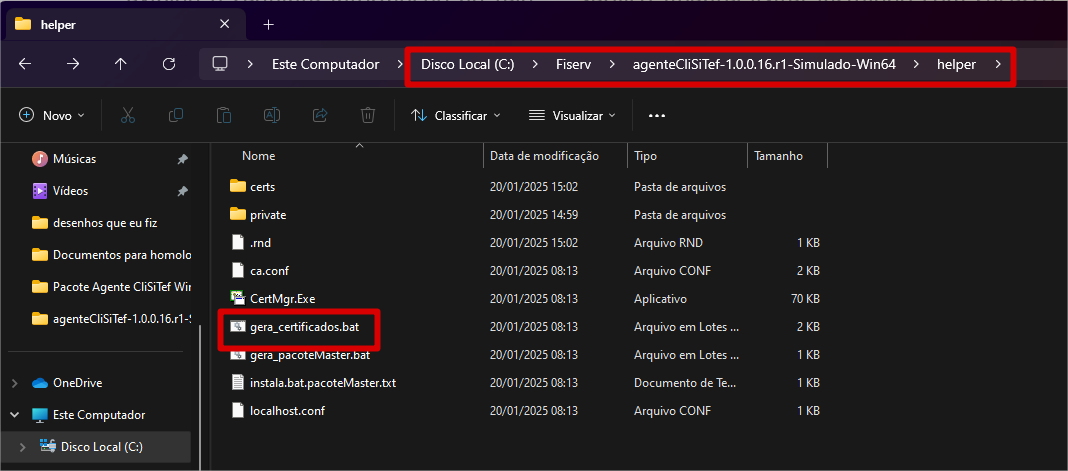This screenshot has height=471, width=1068.
Task: Open the Novo dropdown menu
Action: point(52,115)
